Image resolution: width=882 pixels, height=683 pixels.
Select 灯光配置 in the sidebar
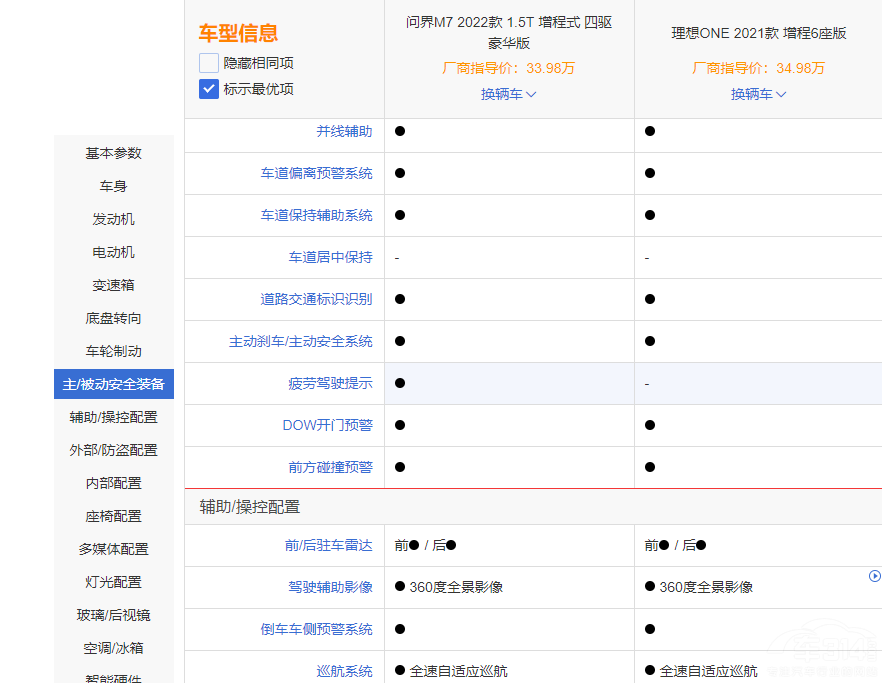113,582
